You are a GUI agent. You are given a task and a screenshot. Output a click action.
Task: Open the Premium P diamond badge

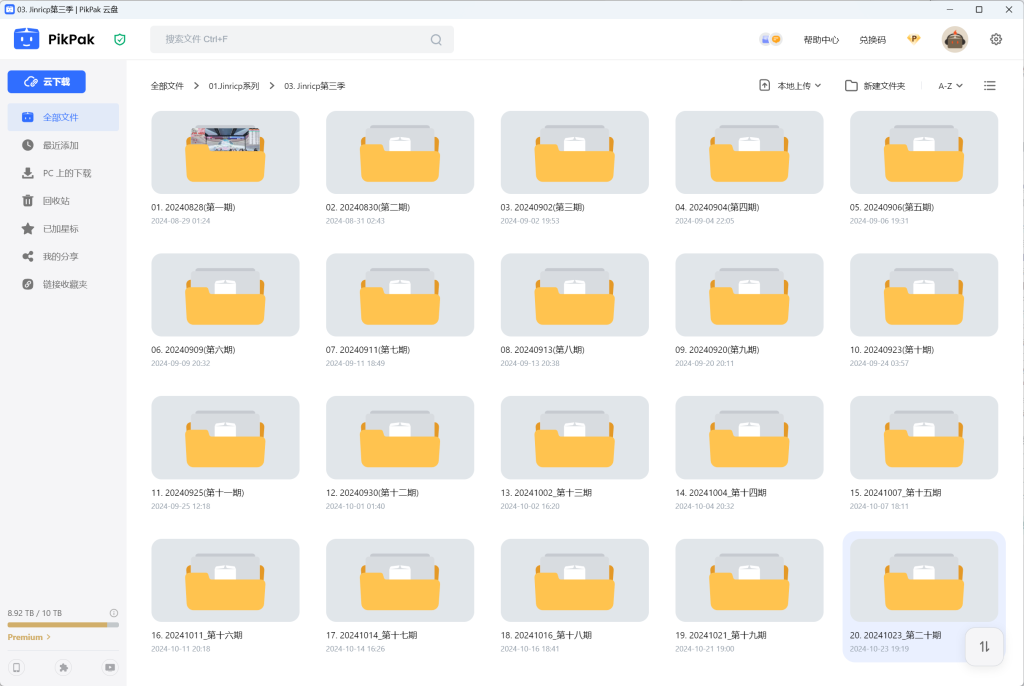click(x=913, y=38)
